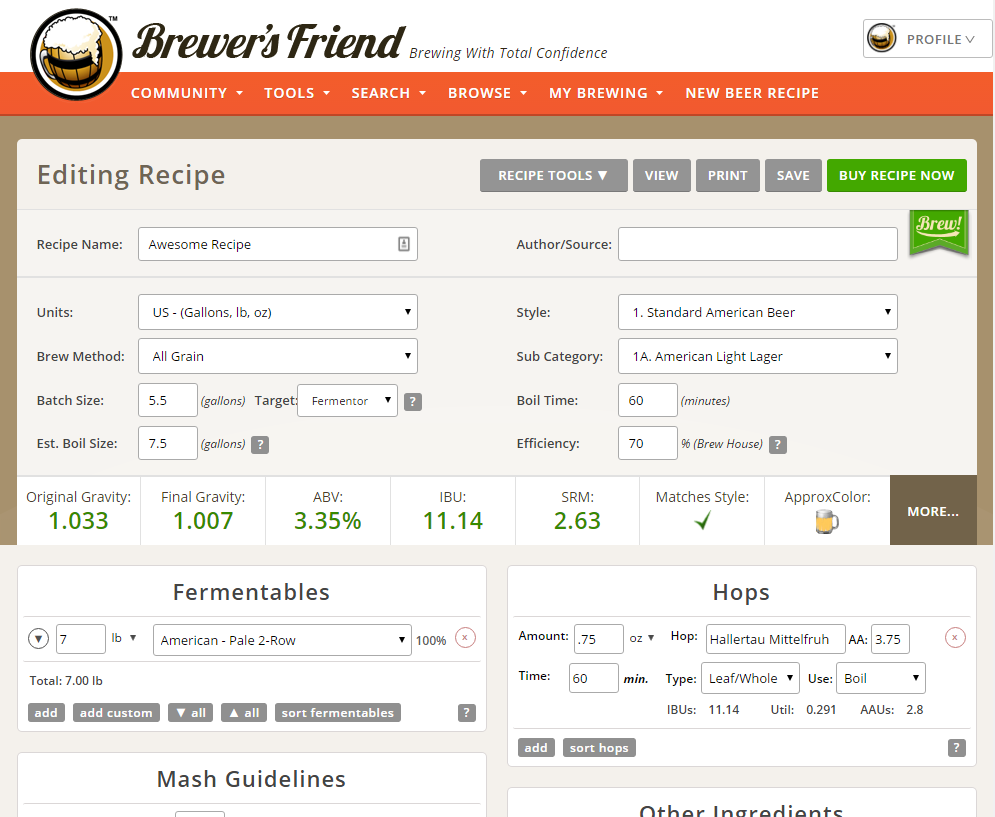Open the Target Fermentor dropdown

(347, 401)
